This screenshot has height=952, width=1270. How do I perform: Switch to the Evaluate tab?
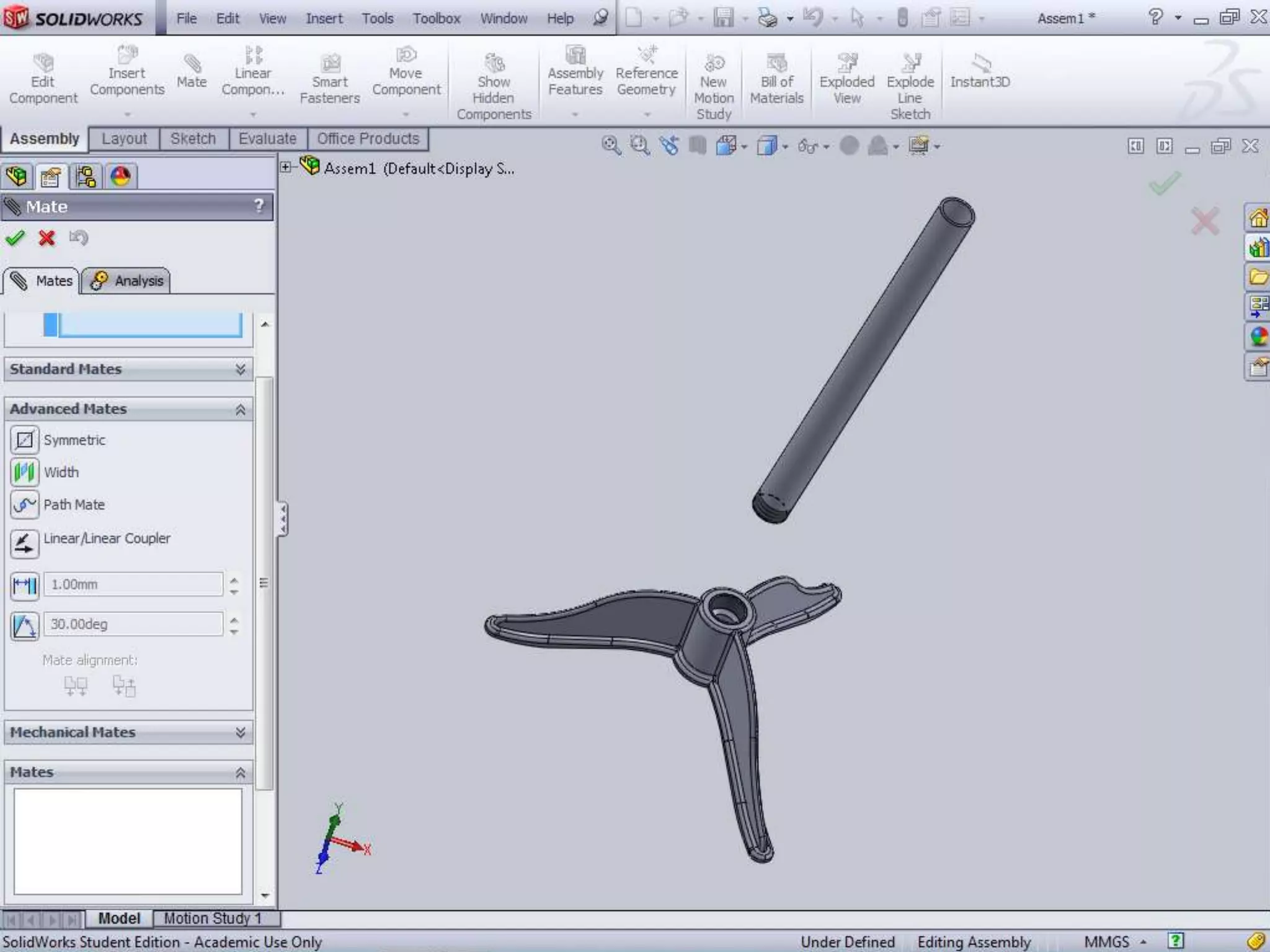[267, 139]
